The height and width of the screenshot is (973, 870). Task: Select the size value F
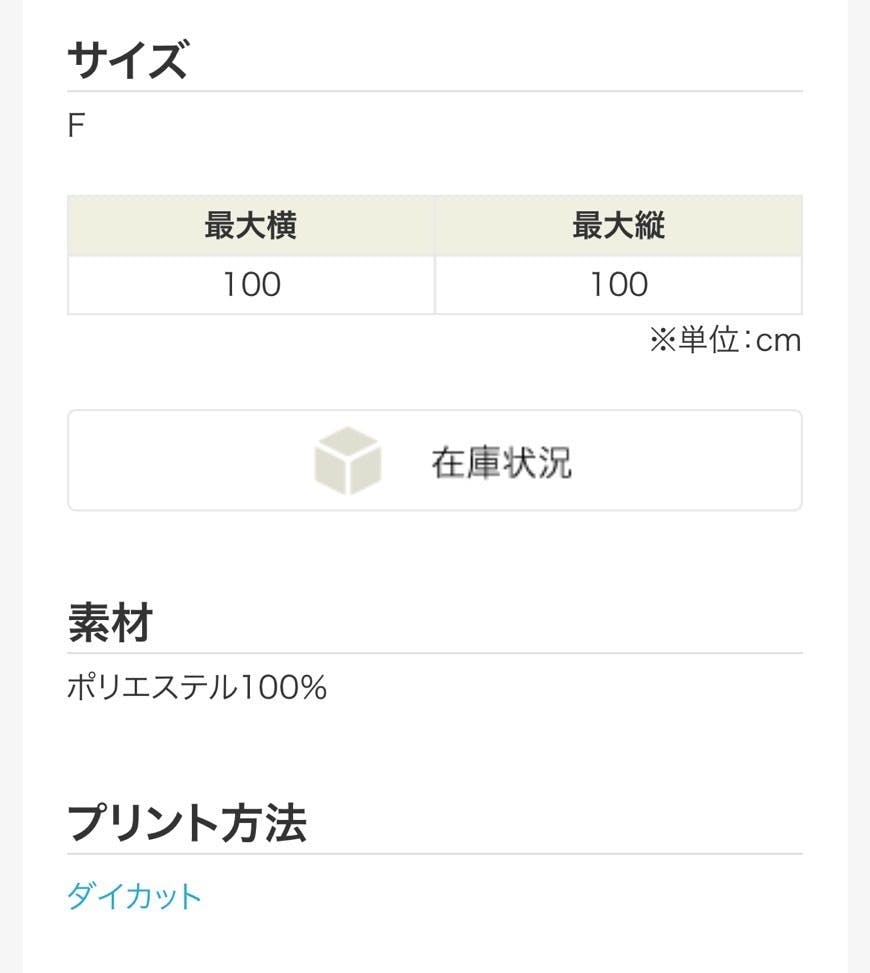(x=76, y=127)
